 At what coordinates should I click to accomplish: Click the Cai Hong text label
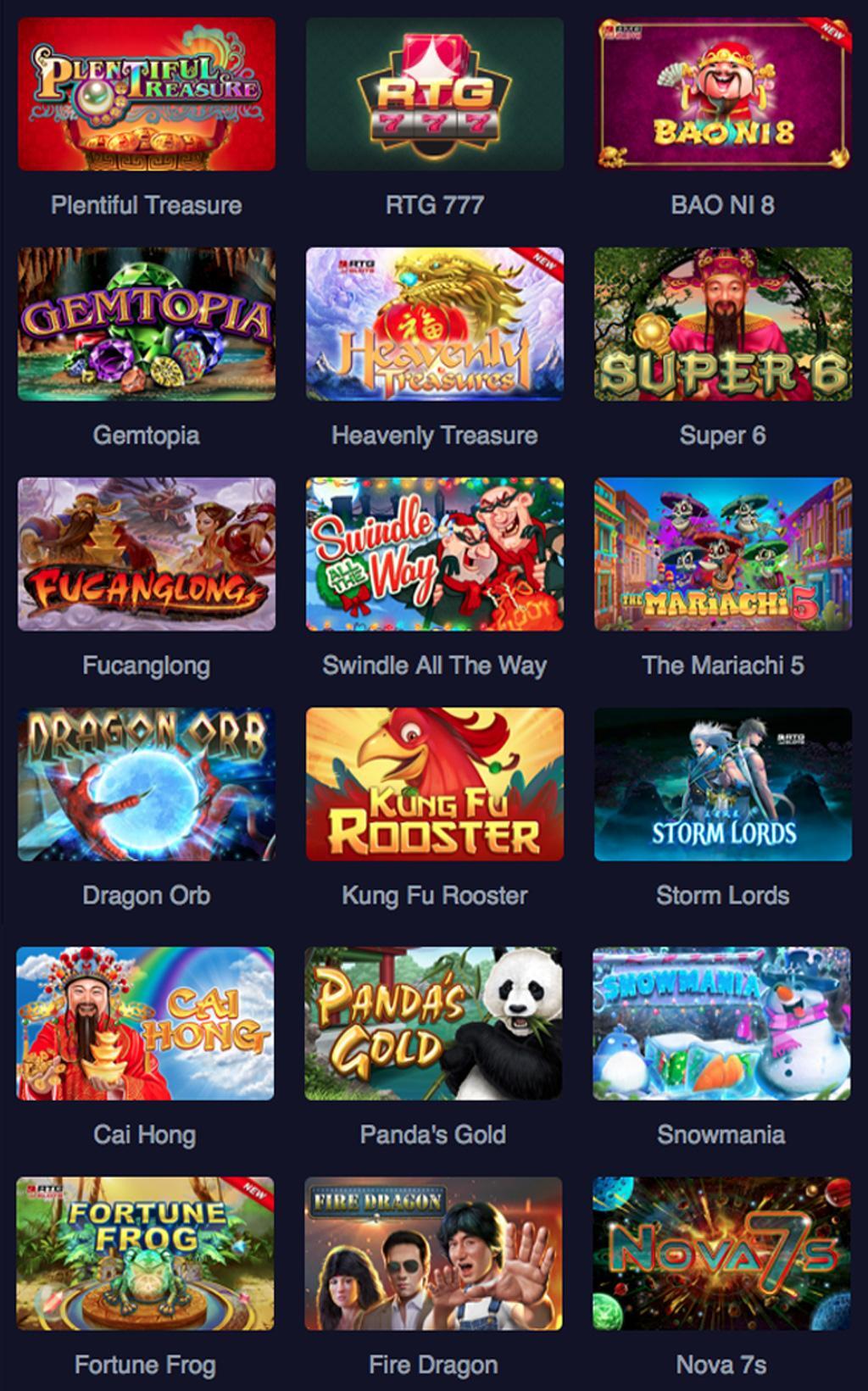click(x=145, y=1135)
